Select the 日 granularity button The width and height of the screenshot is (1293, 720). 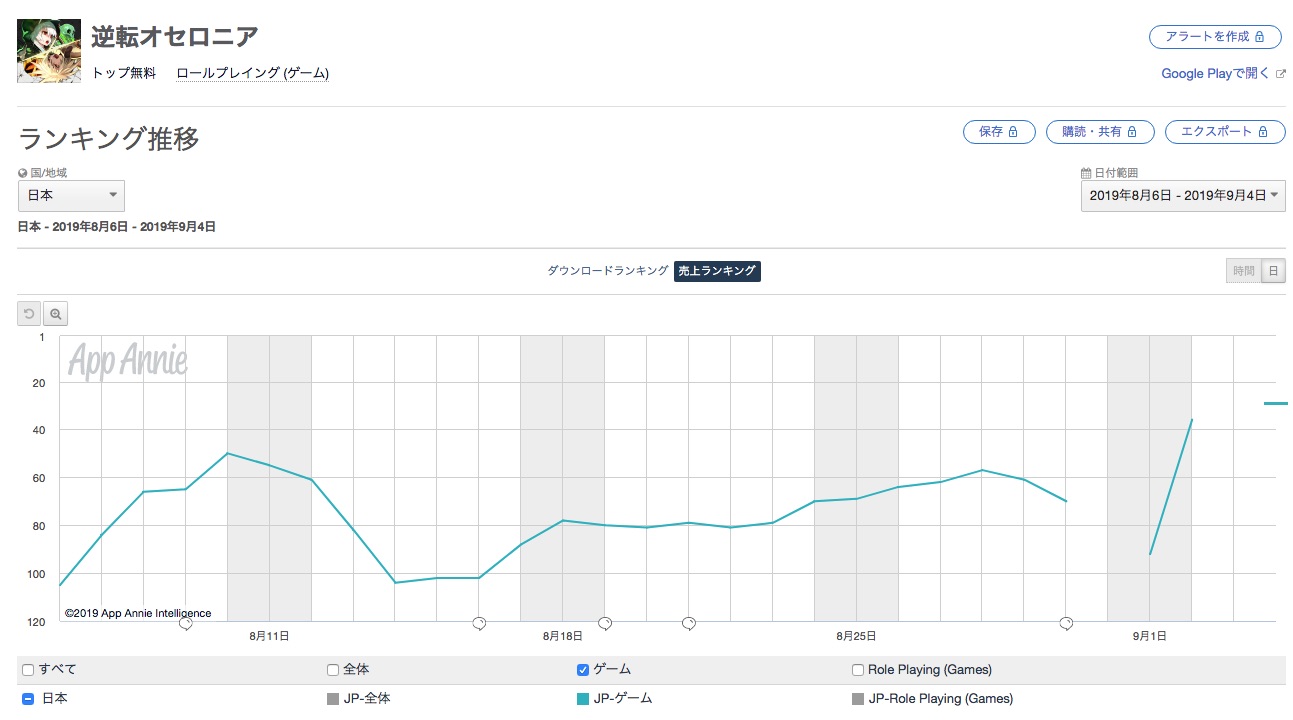pyautogui.click(x=1273, y=271)
